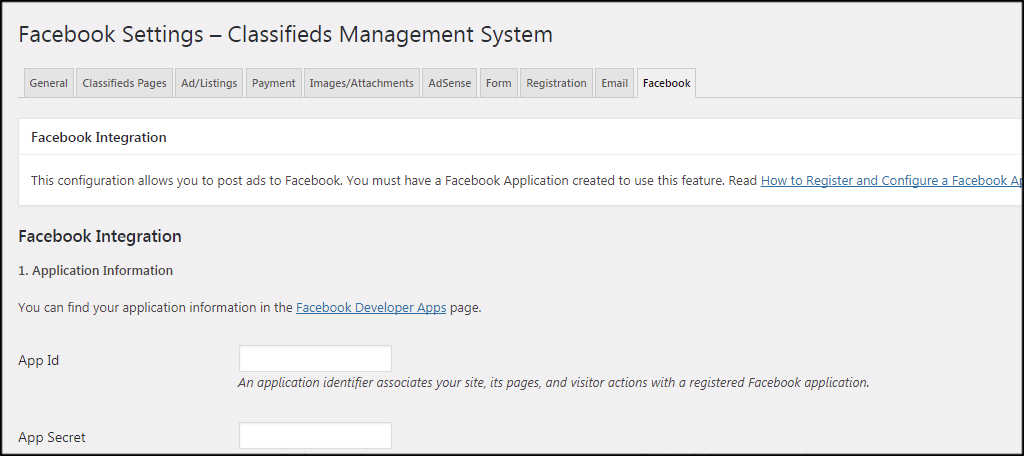Click the App Id field label

39,360
